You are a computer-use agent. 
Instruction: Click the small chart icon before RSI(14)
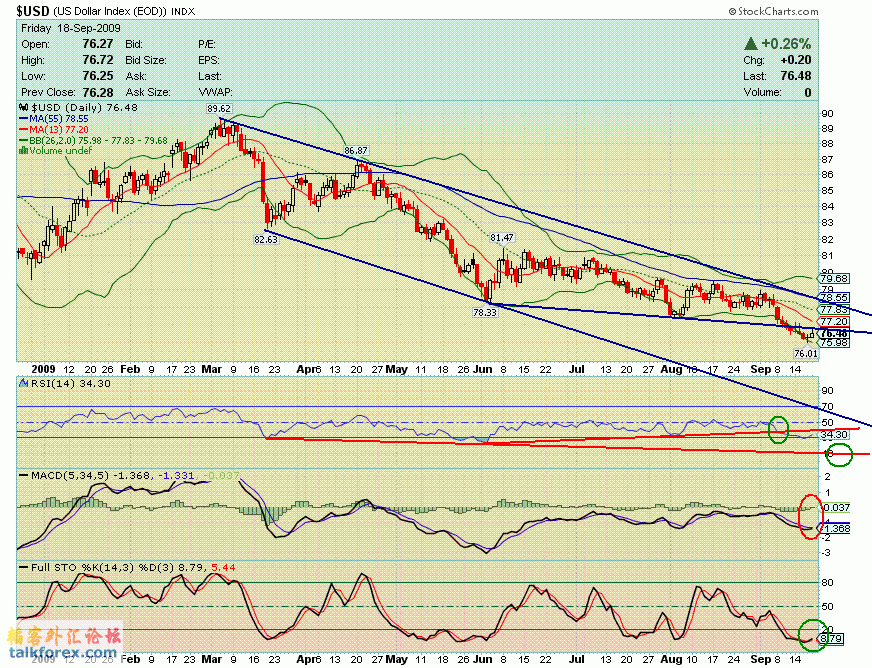click(23, 383)
